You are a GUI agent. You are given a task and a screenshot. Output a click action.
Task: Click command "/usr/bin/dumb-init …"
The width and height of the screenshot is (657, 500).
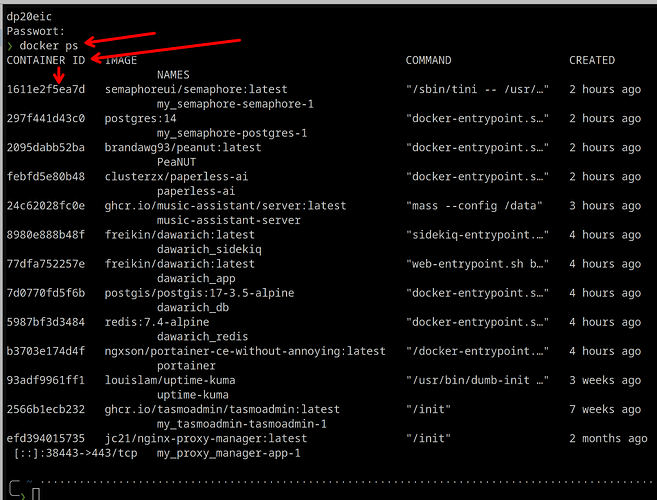(x=477, y=381)
